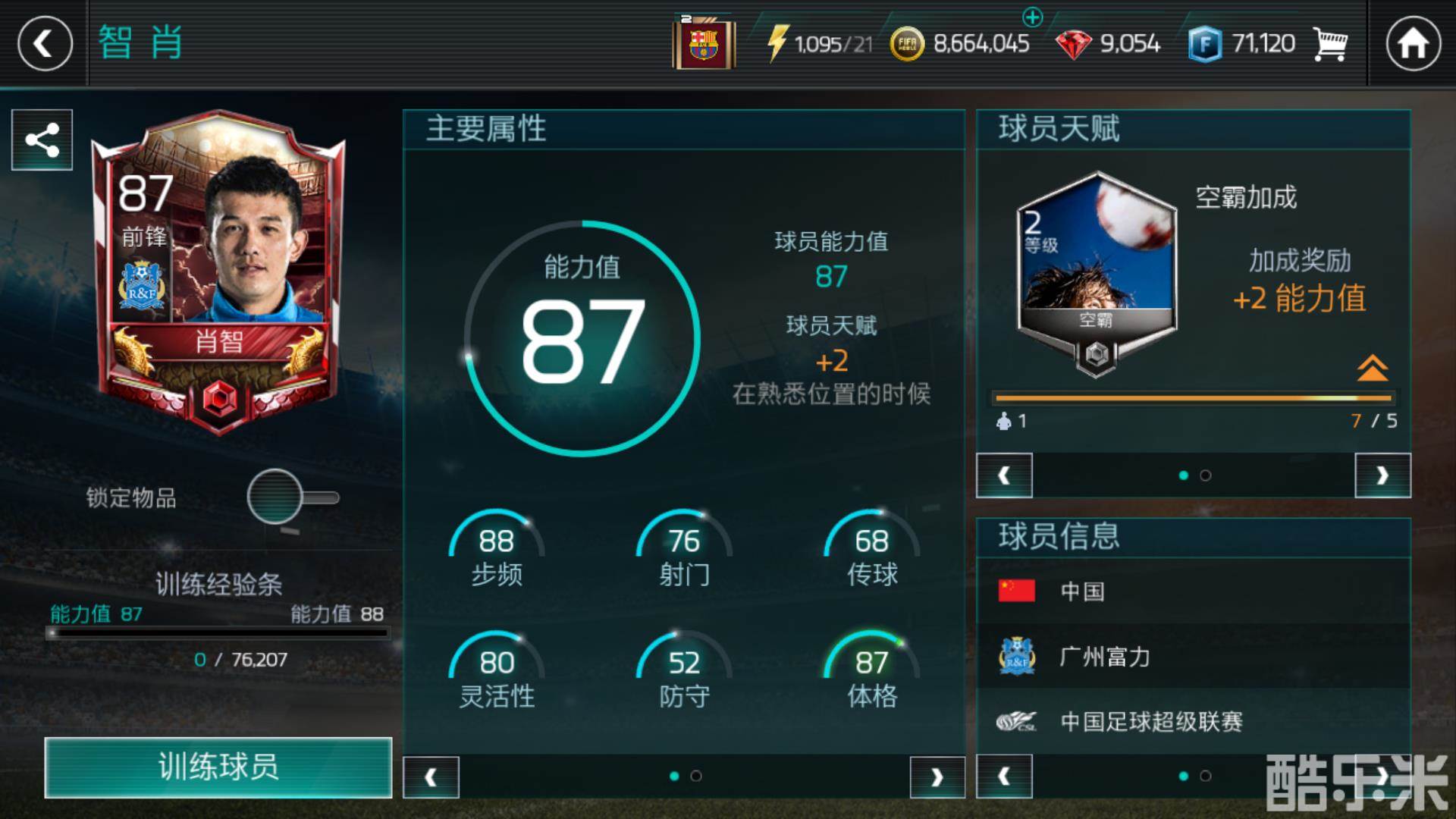Select second page dot under 主要属性
1456x819 pixels.
[x=696, y=776]
